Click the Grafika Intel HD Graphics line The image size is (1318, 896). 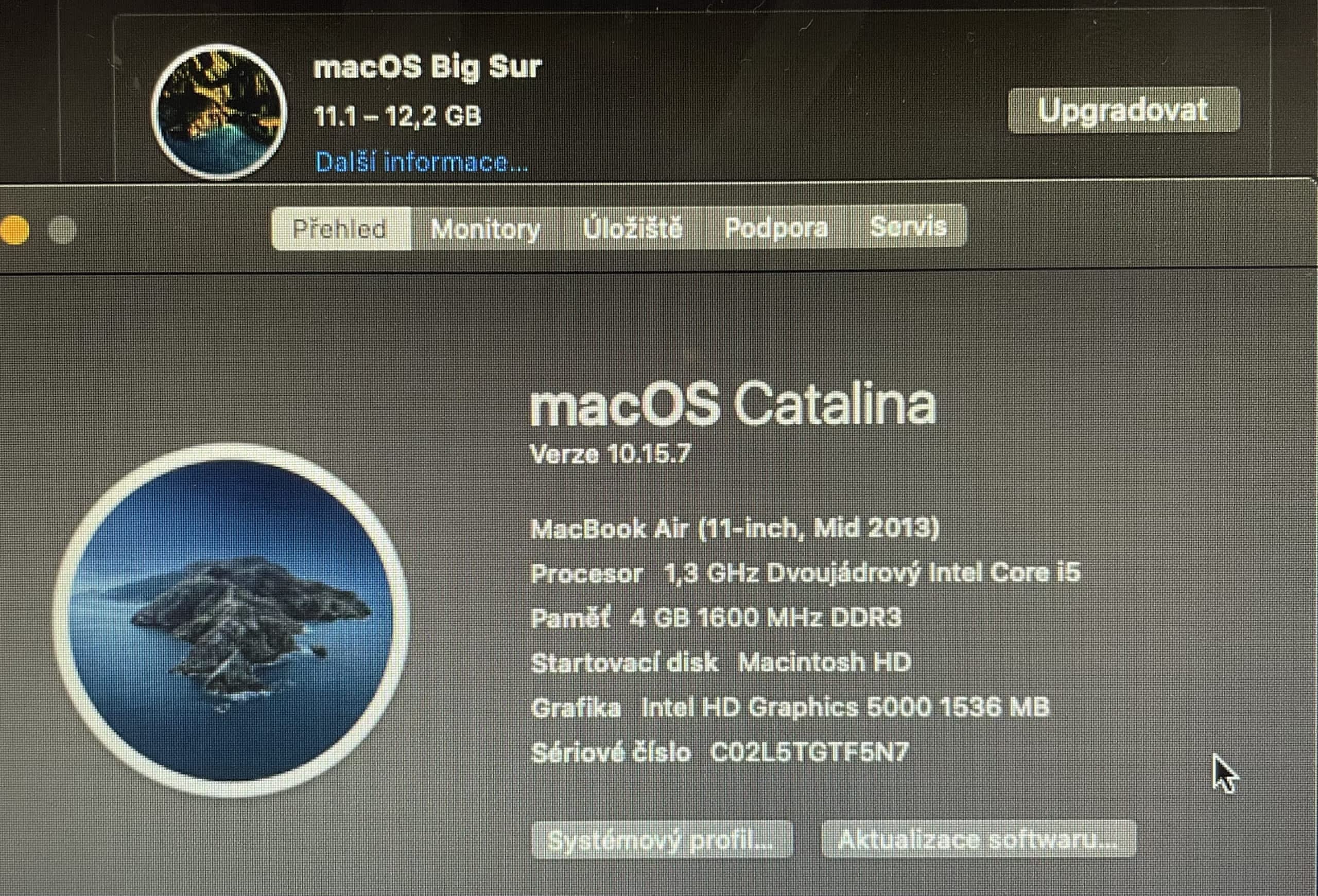(x=790, y=707)
